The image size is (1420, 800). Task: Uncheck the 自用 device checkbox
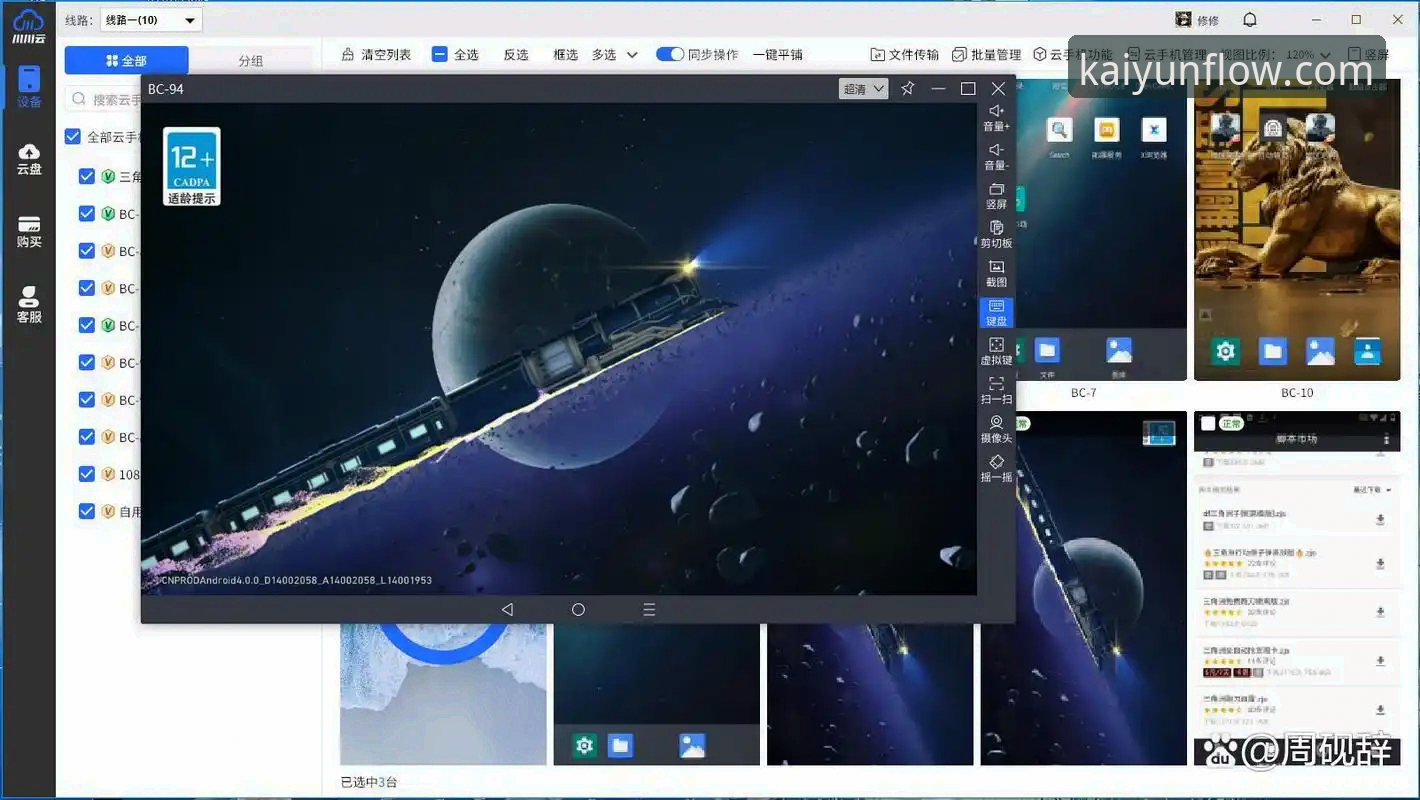(86, 511)
